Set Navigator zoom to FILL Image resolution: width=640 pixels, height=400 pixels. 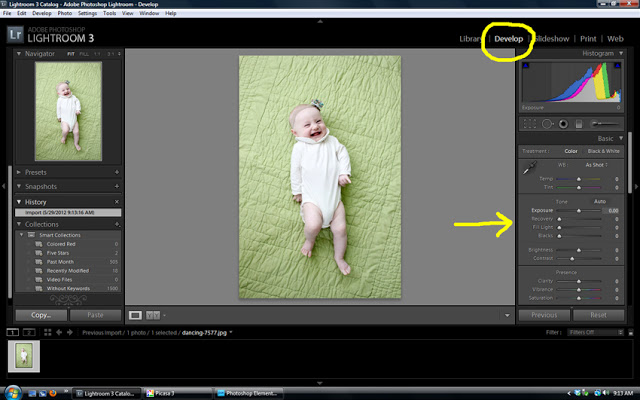pyautogui.click(x=84, y=54)
